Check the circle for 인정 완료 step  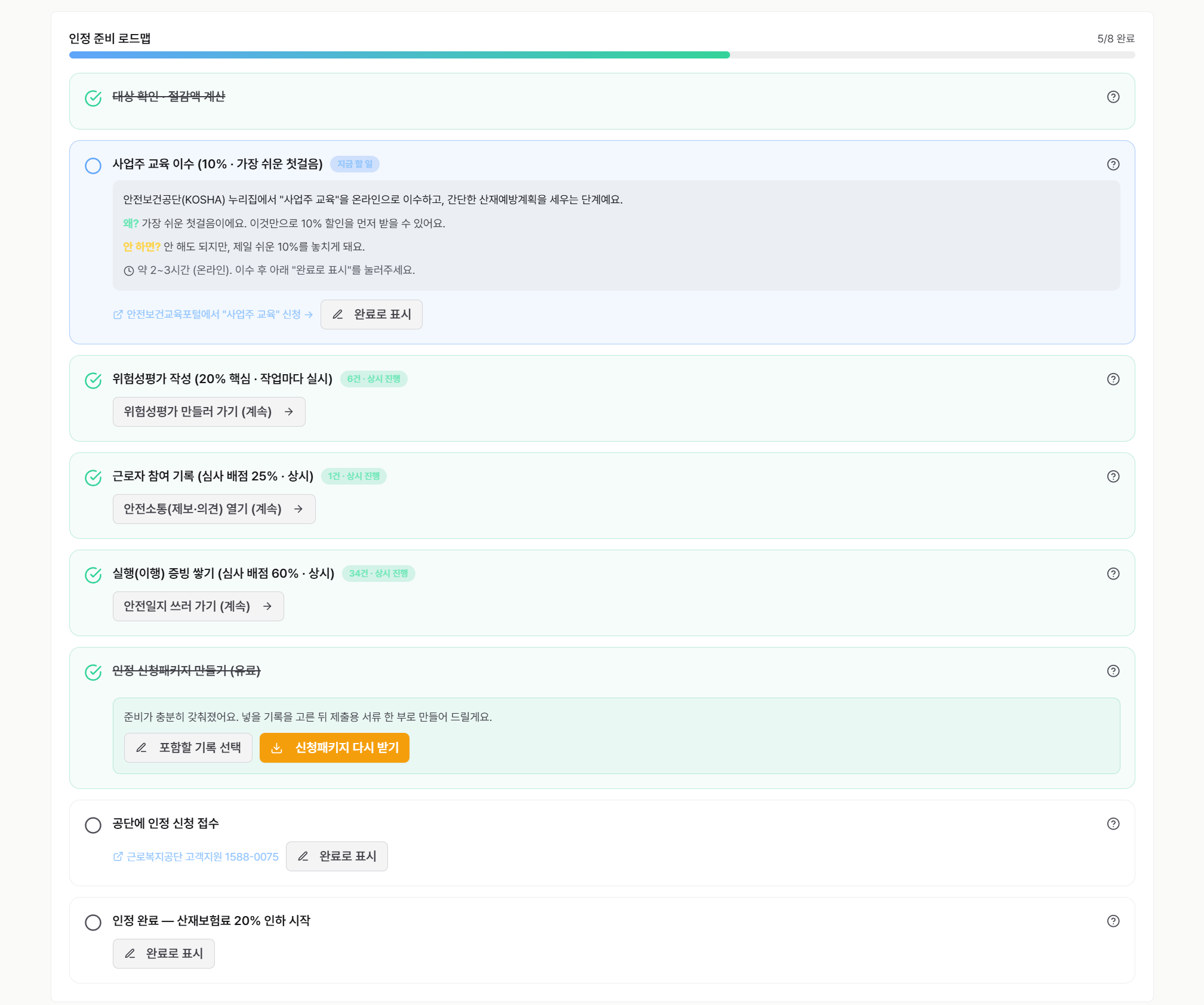[93, 922]
